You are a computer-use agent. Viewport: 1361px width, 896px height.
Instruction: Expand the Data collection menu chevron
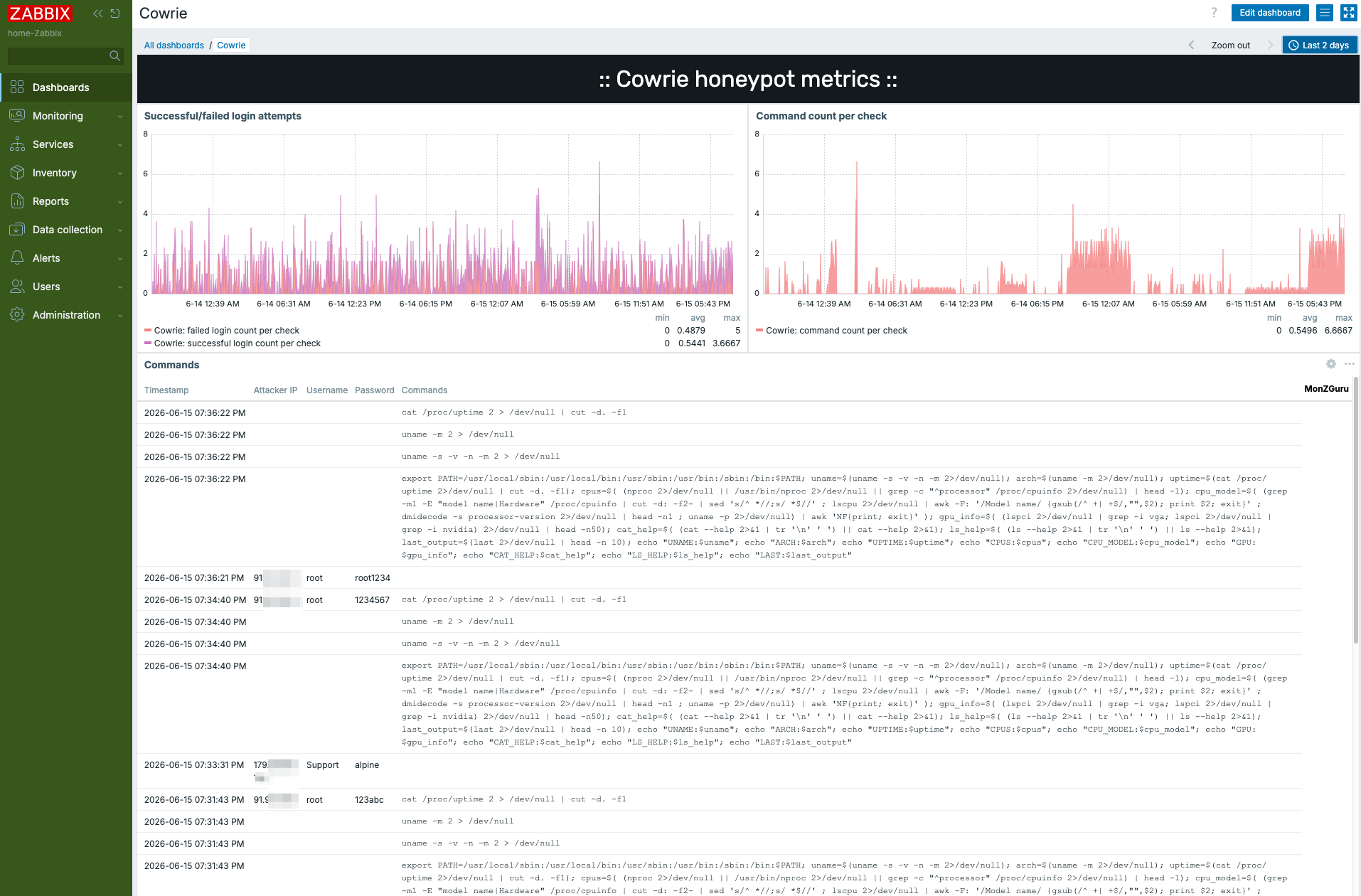(x=120, y=230)
